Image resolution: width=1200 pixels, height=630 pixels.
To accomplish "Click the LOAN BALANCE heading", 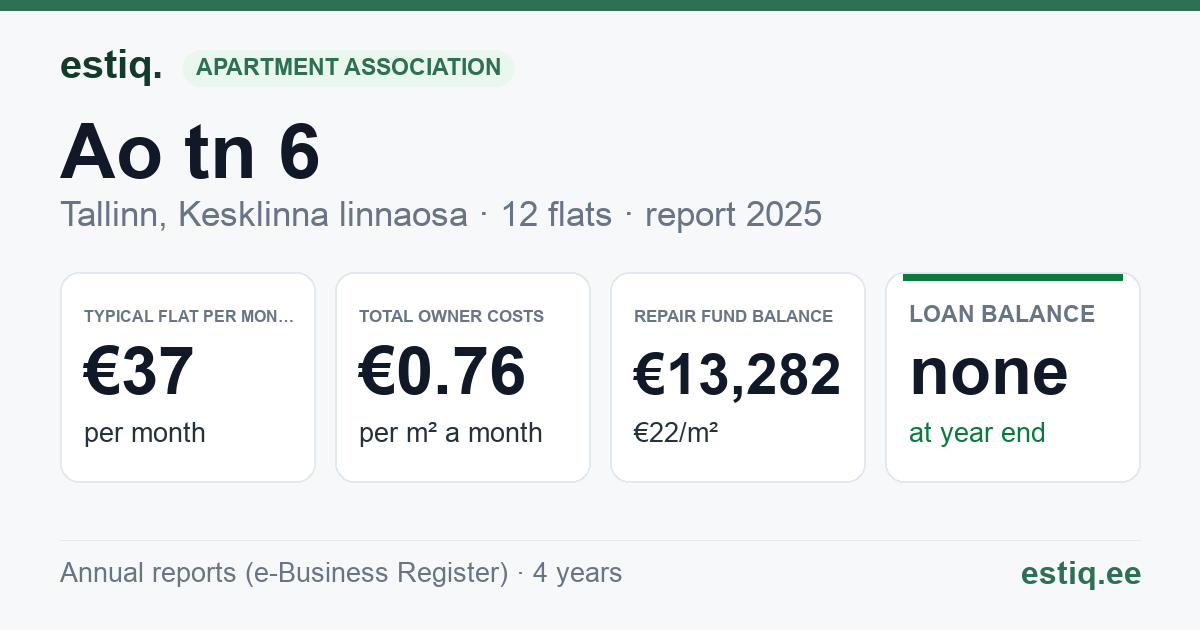I will 1002,314.
